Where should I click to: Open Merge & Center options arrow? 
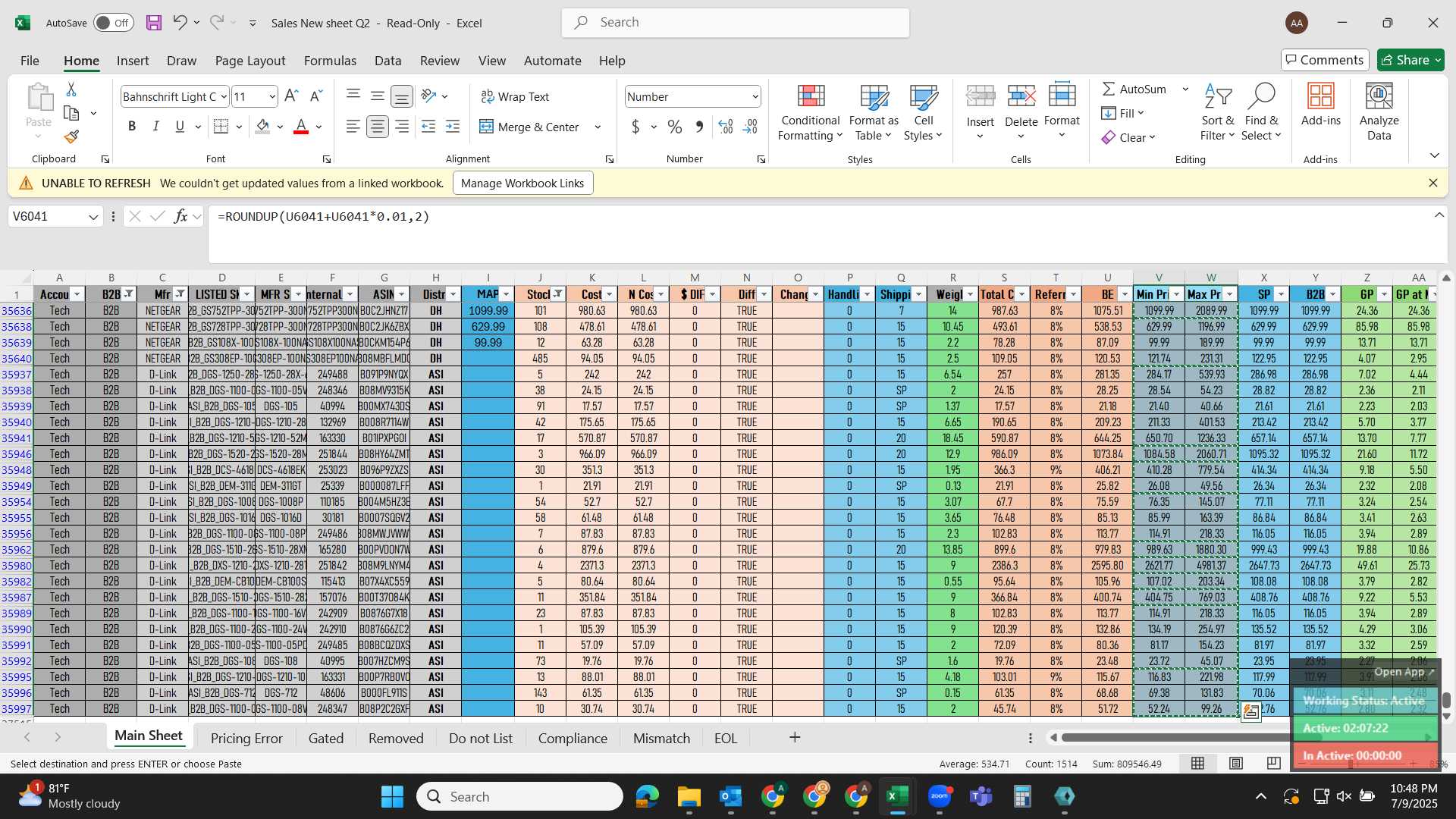click(x=598, y=127)
